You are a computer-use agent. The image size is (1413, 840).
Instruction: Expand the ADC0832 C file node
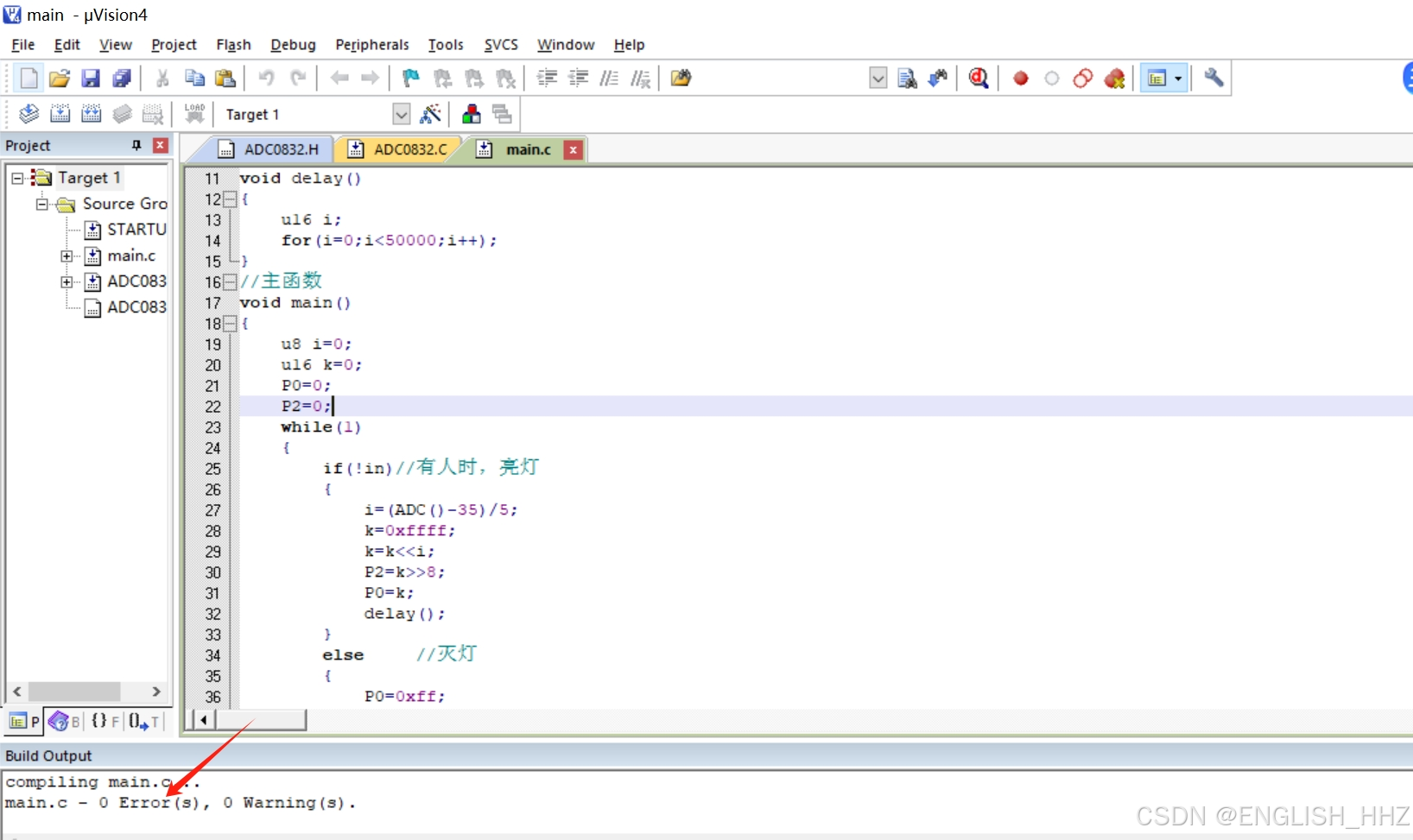click(67, 281)
